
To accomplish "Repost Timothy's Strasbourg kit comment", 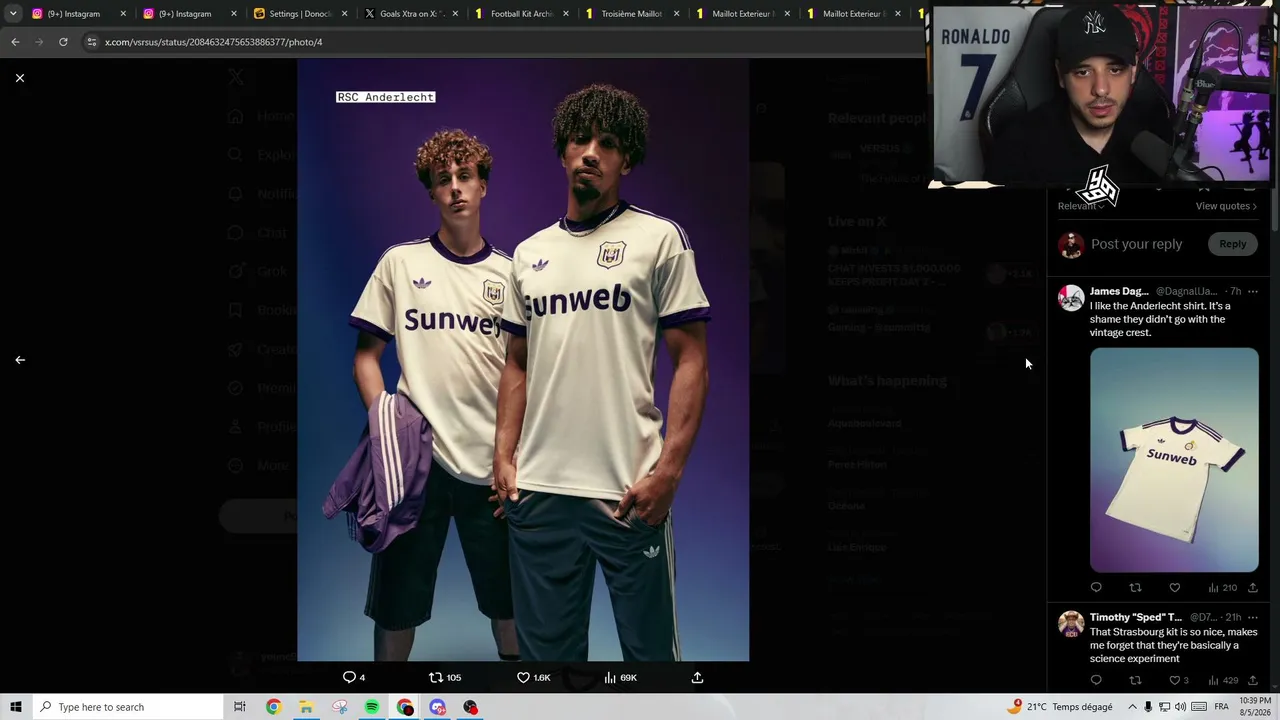I will coord(1135,680).
